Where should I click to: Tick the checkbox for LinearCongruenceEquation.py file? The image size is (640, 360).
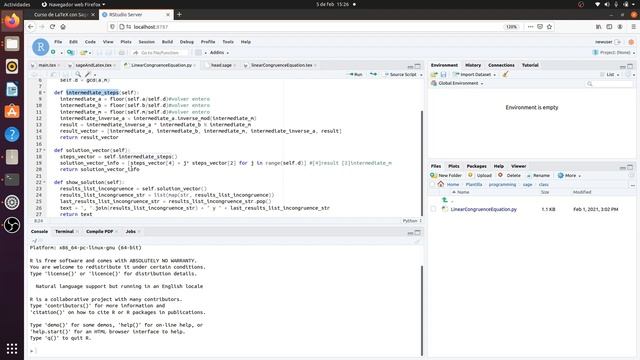[x=433, y=209]
